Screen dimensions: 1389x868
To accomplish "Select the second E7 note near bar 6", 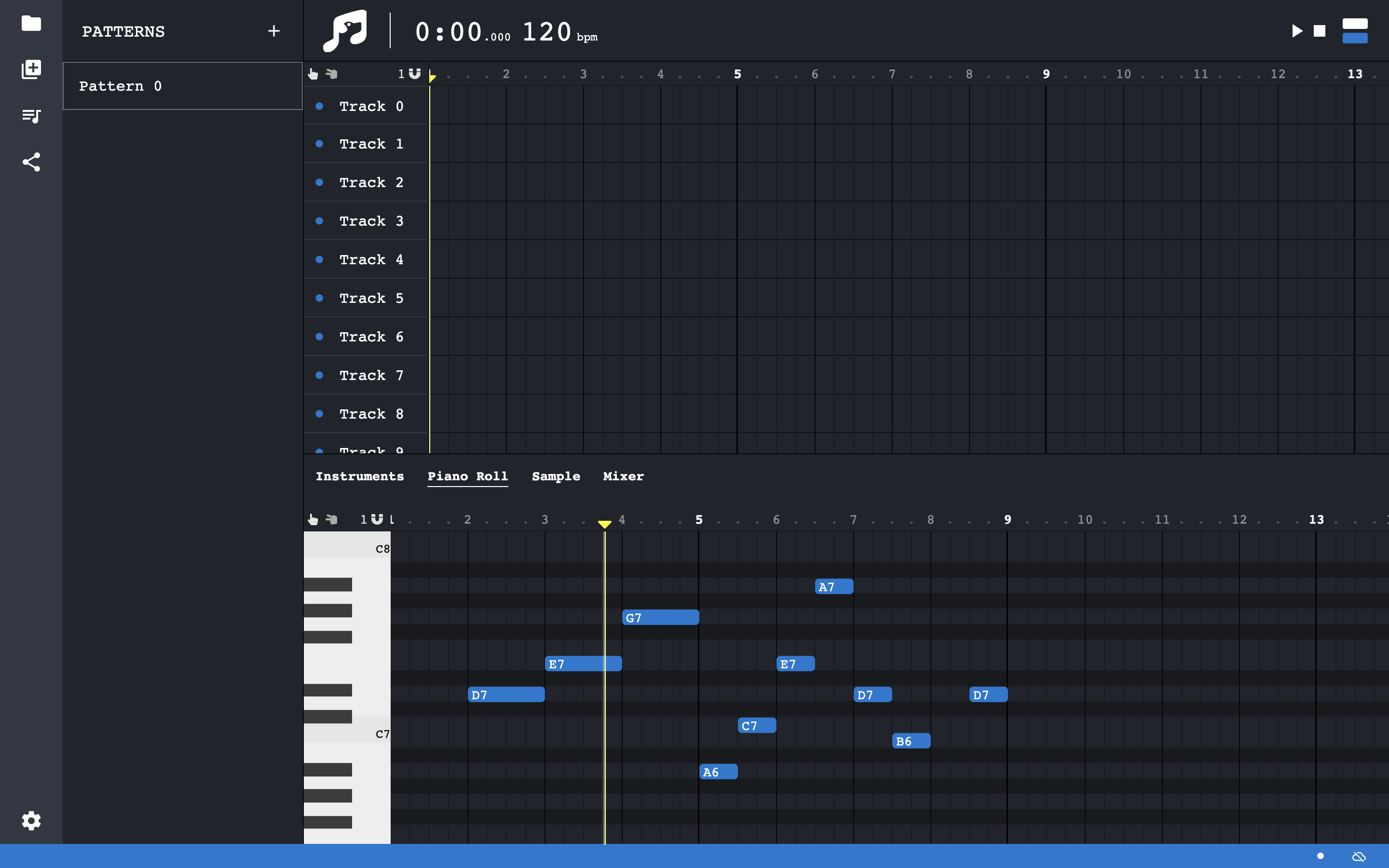I will [795, 664].
